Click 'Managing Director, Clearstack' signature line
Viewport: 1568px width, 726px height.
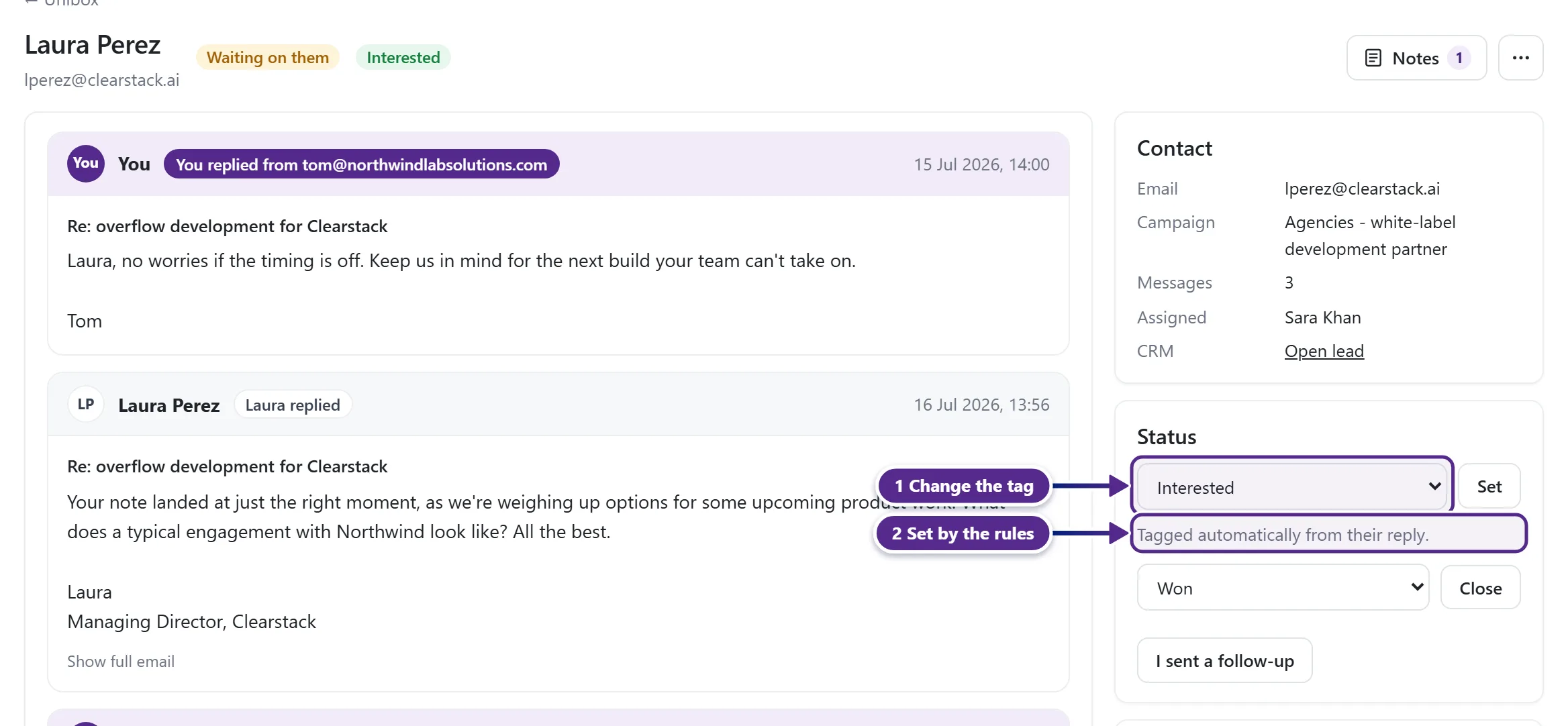coord(191,621)
